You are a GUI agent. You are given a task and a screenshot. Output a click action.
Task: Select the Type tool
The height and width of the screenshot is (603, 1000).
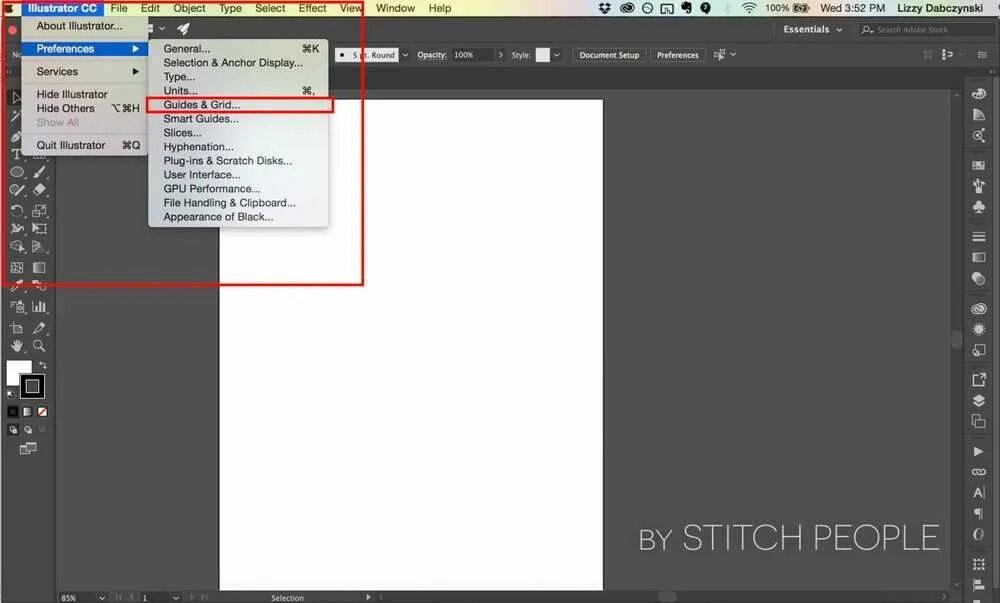[16, 154]
